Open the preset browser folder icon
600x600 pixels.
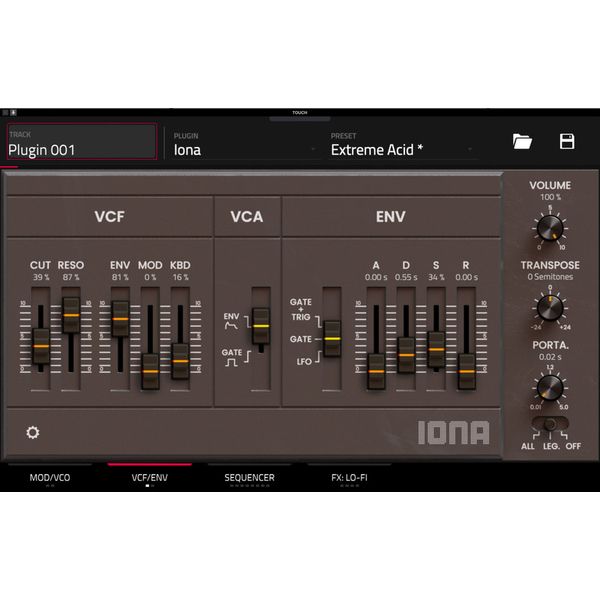click(522, 142)
